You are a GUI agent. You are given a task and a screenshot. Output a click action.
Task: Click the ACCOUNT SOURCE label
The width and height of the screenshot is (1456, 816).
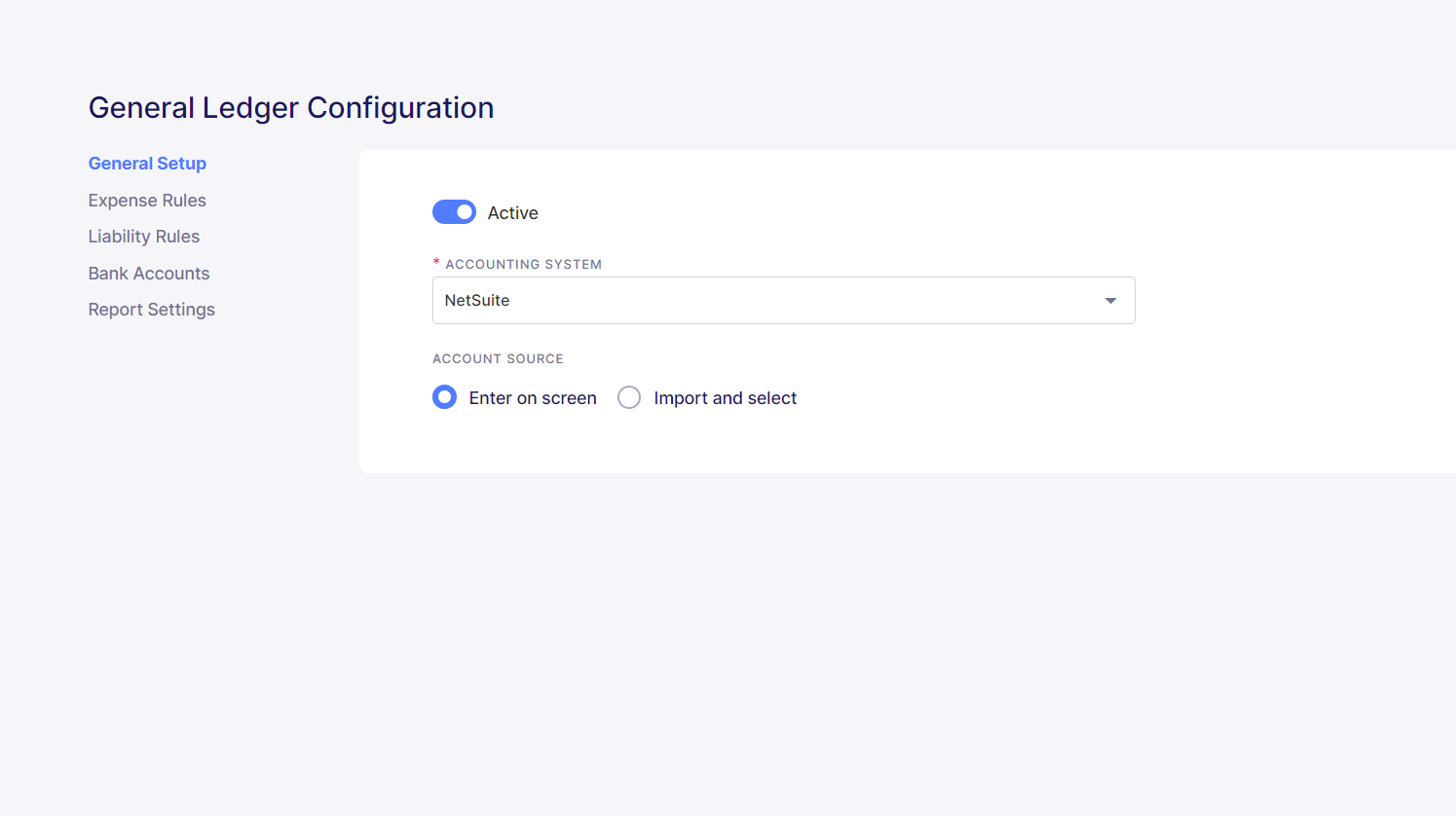(498, 358)
